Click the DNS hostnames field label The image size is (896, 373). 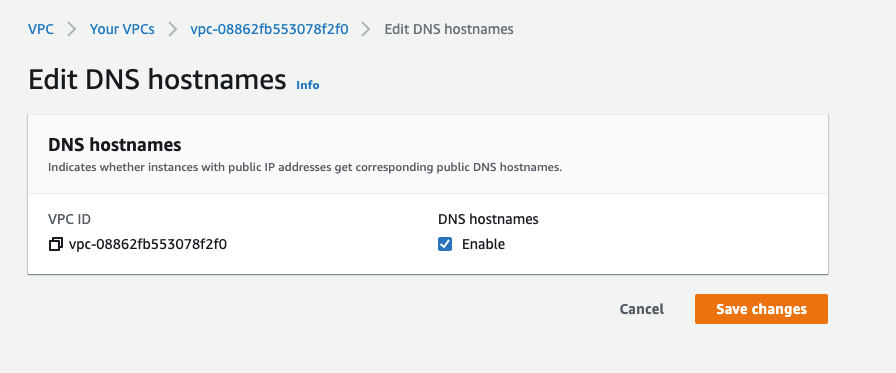point(489,219)
